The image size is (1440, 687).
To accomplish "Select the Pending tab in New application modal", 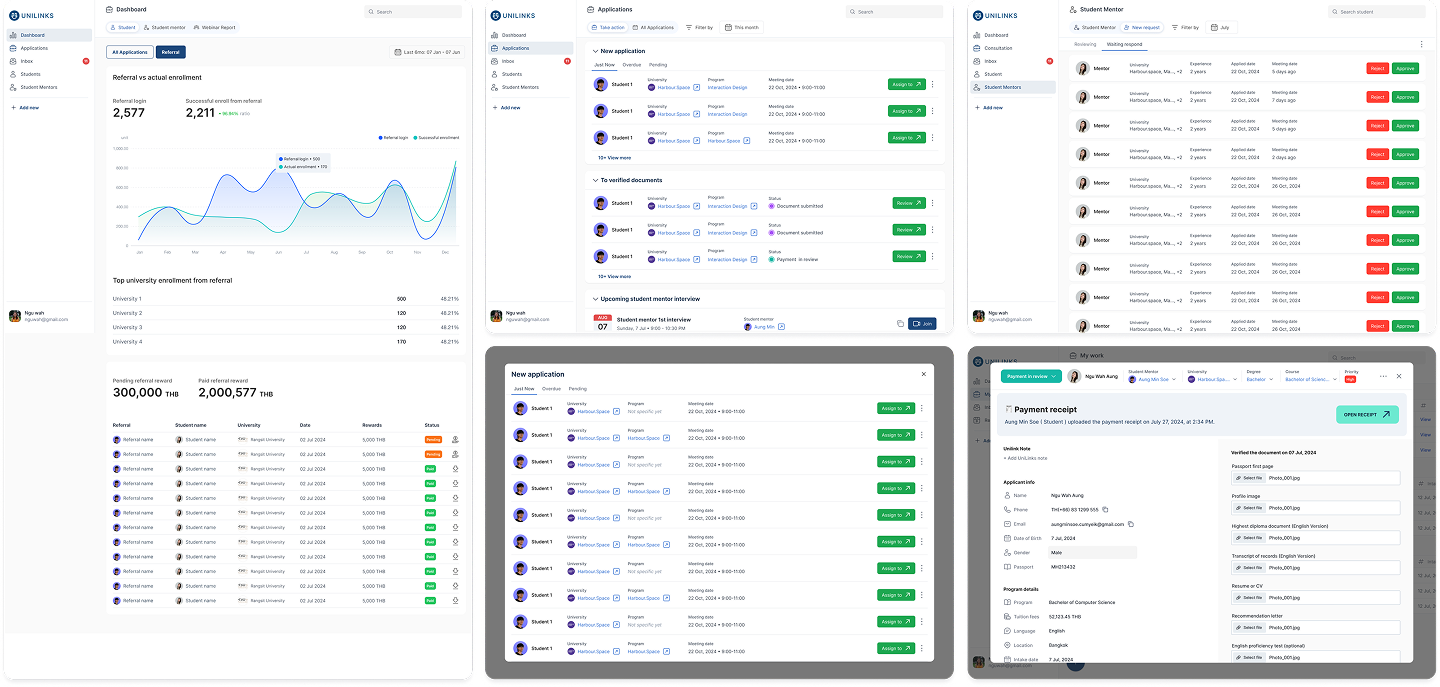I will point(577,388).
